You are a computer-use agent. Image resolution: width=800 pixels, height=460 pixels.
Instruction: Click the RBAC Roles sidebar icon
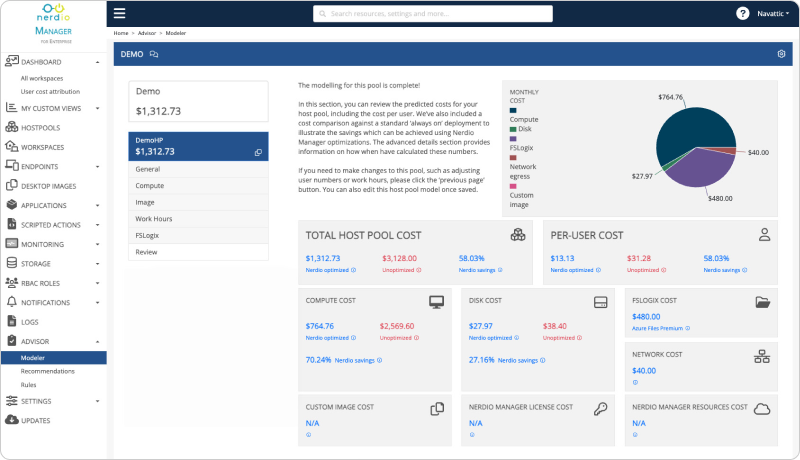[x=12, y=282]
